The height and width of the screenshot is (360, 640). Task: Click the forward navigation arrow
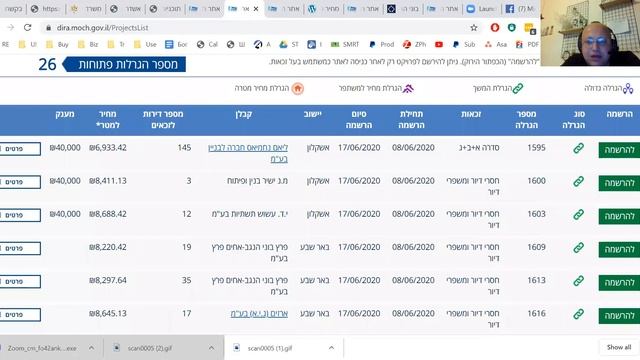point(11,28)
